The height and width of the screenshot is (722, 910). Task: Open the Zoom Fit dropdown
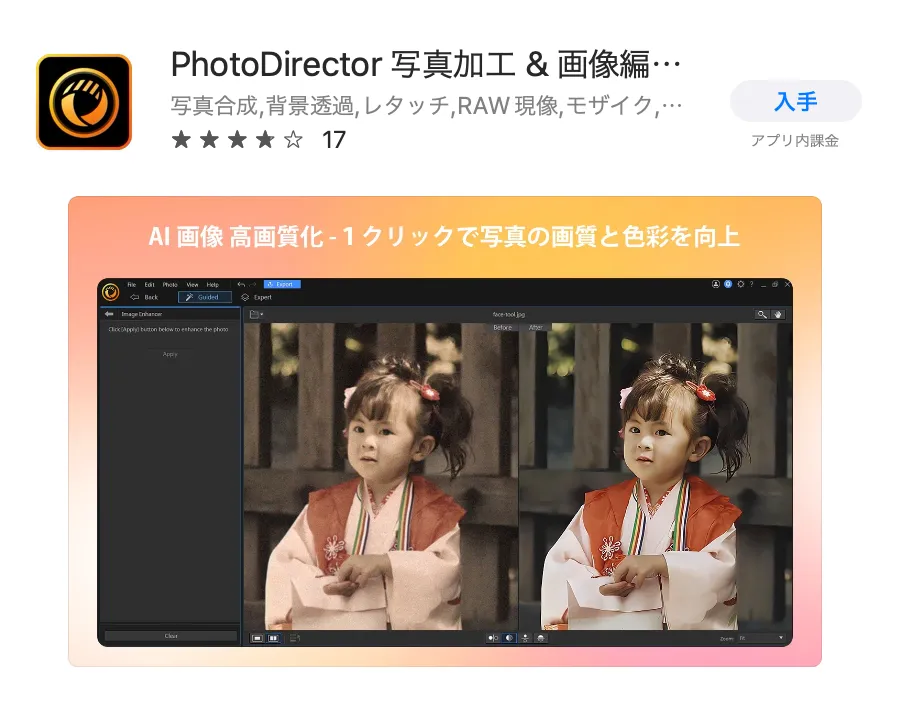point(761,638)
